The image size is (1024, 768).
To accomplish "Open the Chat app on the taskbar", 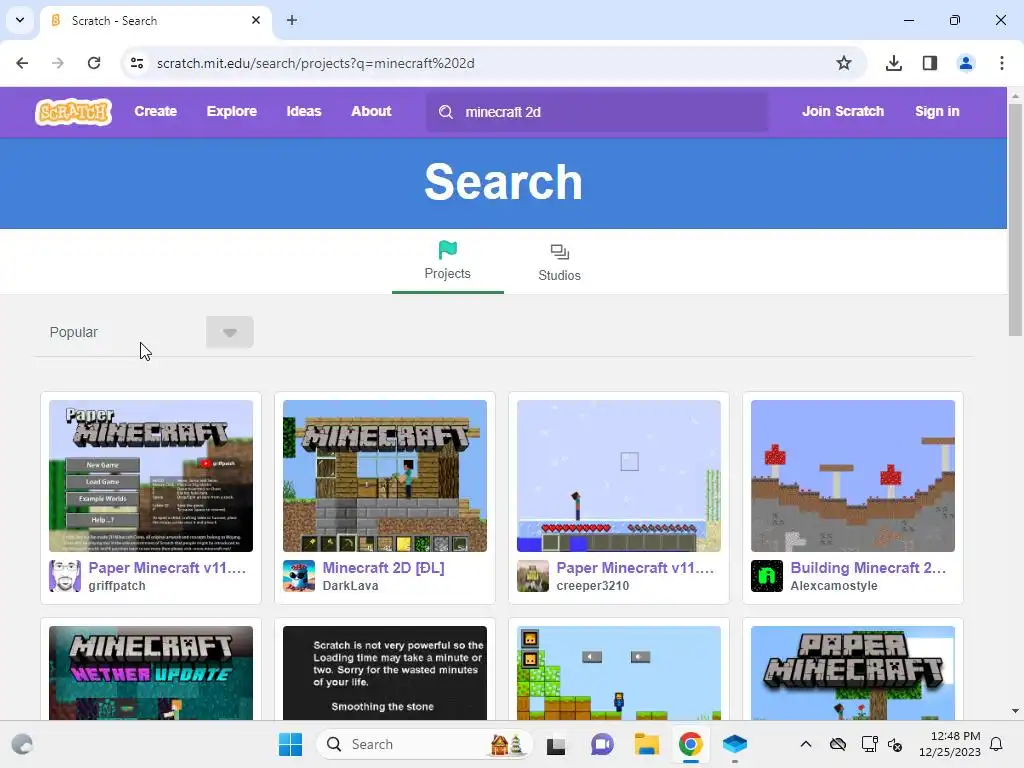I will pyautogui.click(x=601, y=744).
